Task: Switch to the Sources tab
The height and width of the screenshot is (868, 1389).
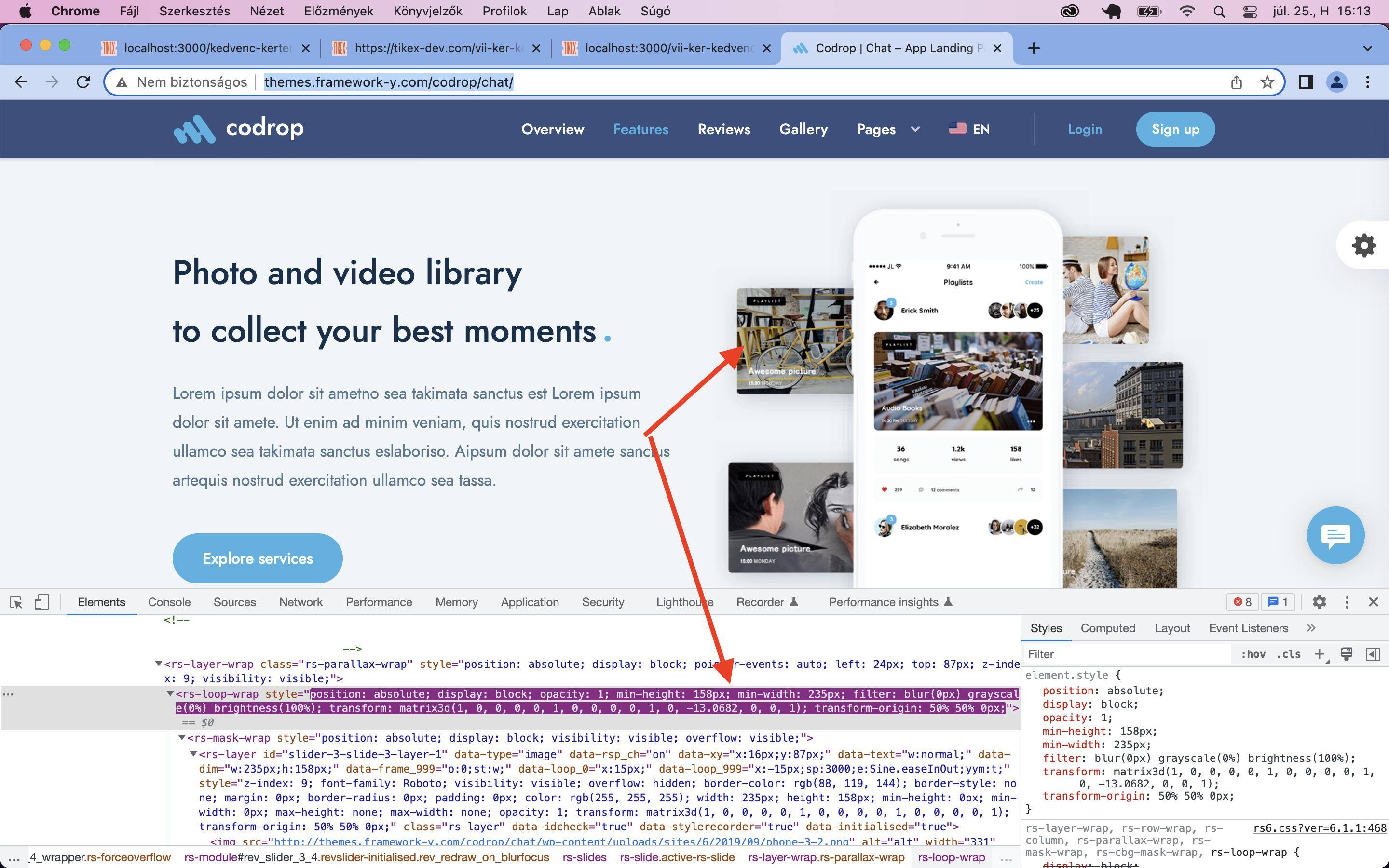Action: click(x=234, y=602)
